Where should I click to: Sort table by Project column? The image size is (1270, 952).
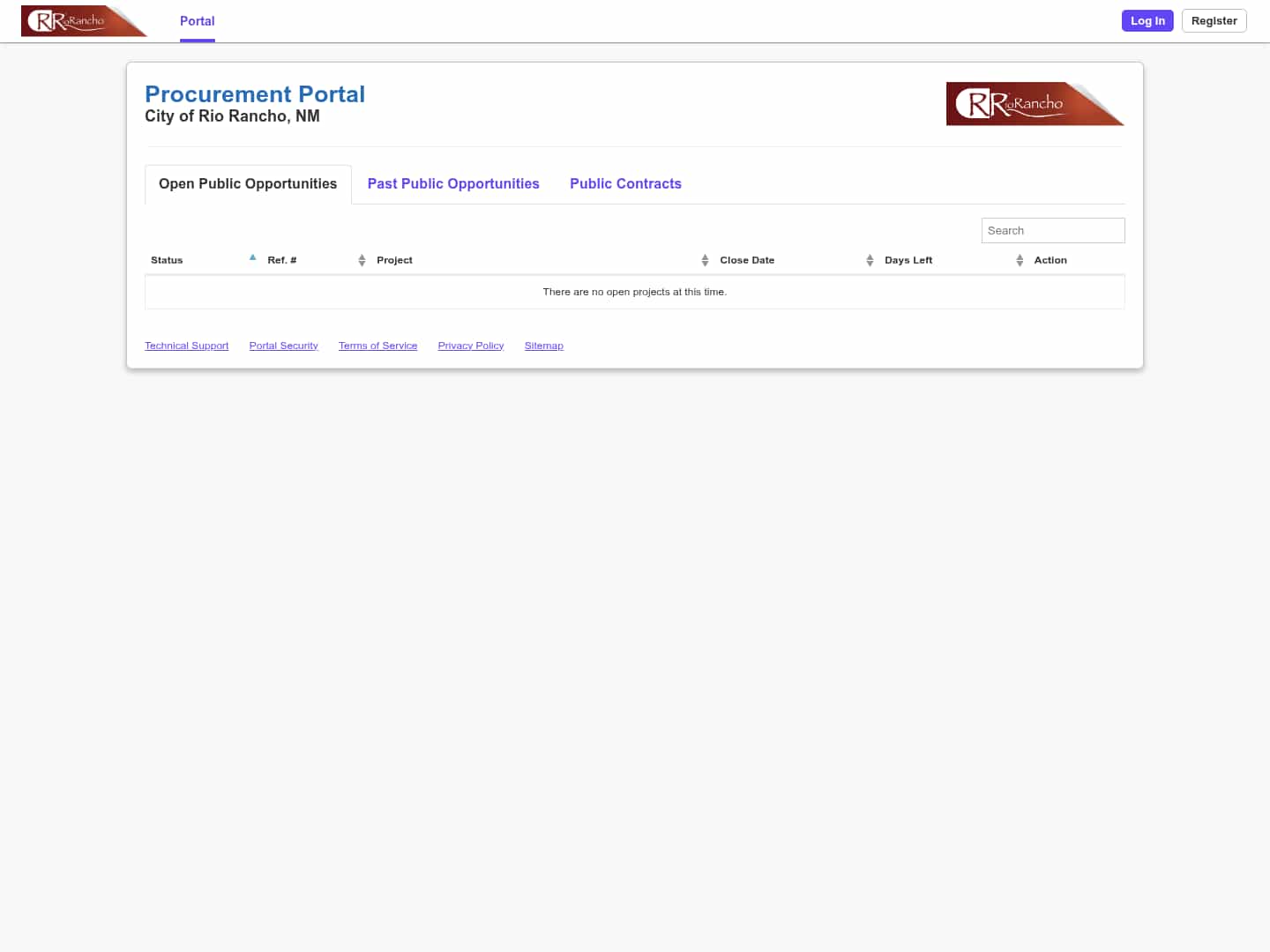click(x=542, y=260)
